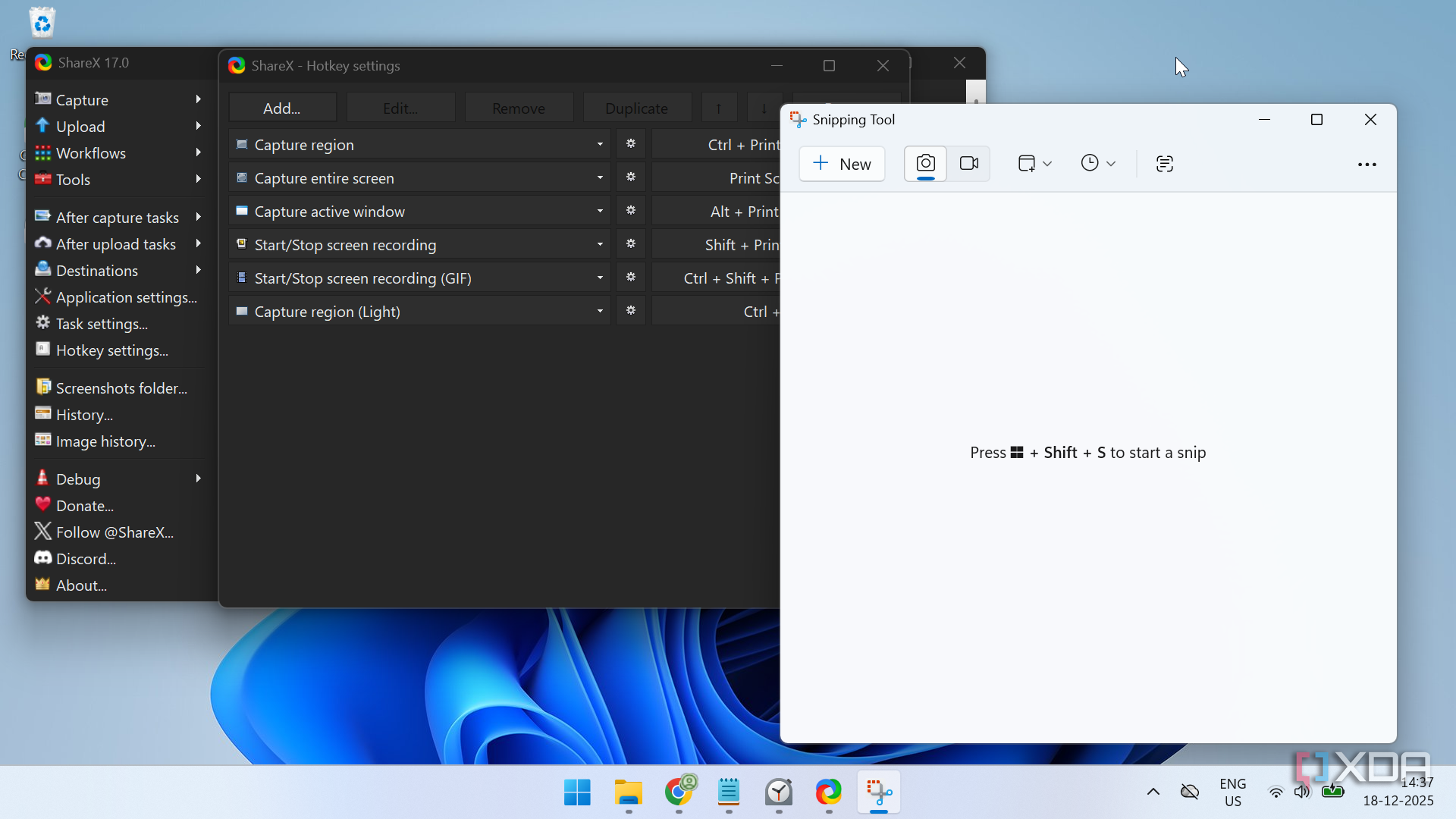The width and height of the screenshot is (1456, 819).
Task: Open gear settings for Capture region (Light)
Action: (630, 311)
